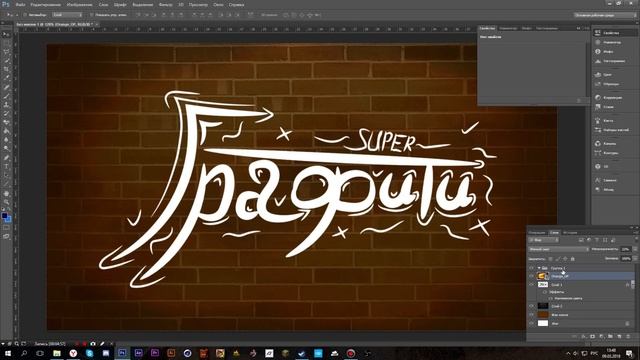Open the Навигатор collapsed panel button

[608, 42]
